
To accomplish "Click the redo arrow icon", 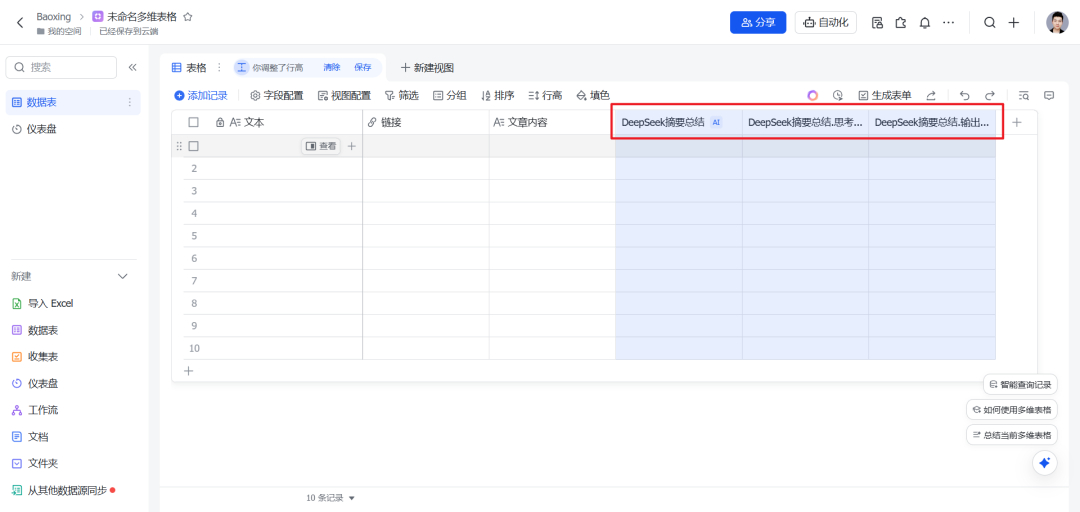I will 990,96.
